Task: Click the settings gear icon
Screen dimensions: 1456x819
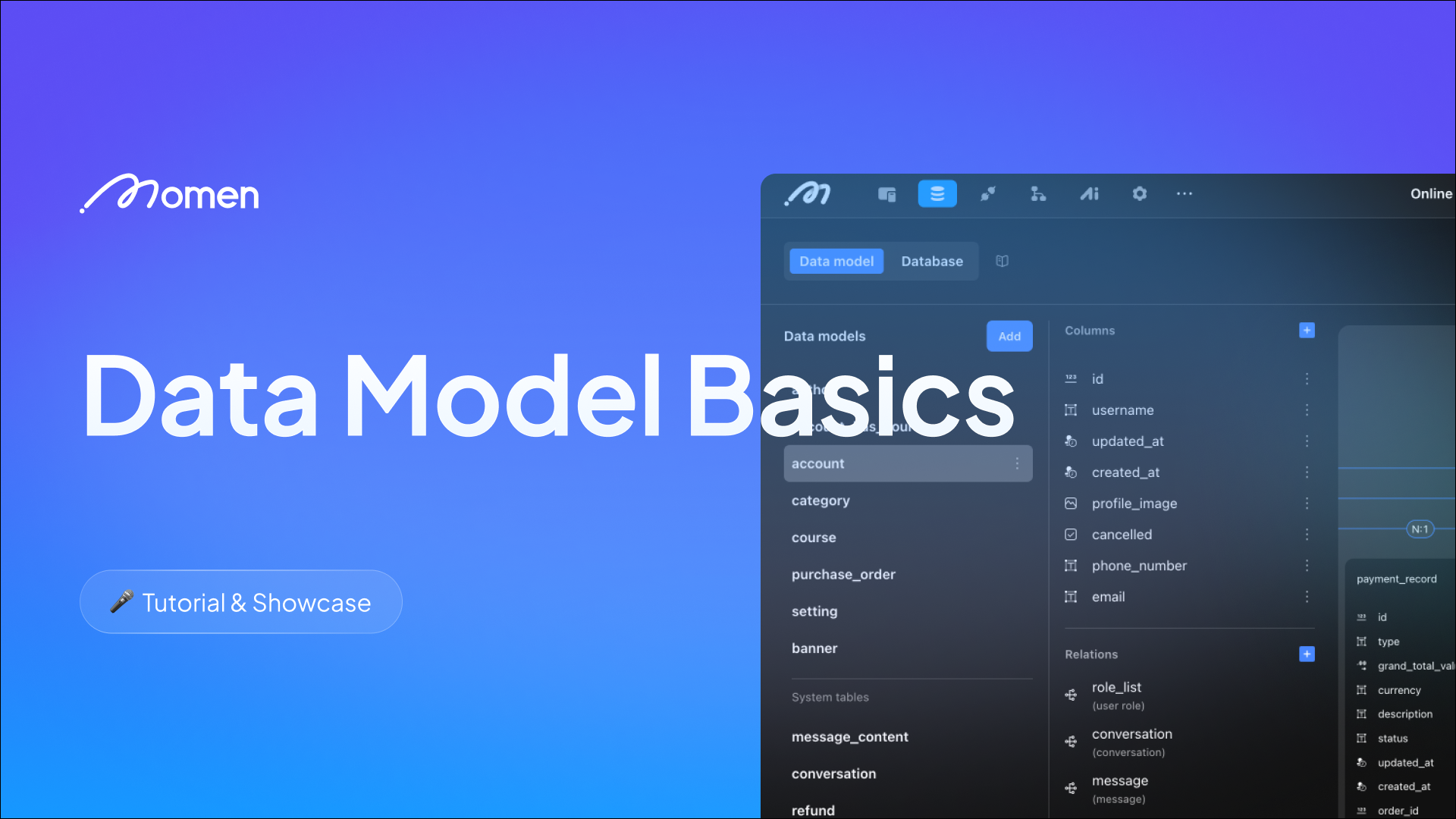Action: 1140,194
